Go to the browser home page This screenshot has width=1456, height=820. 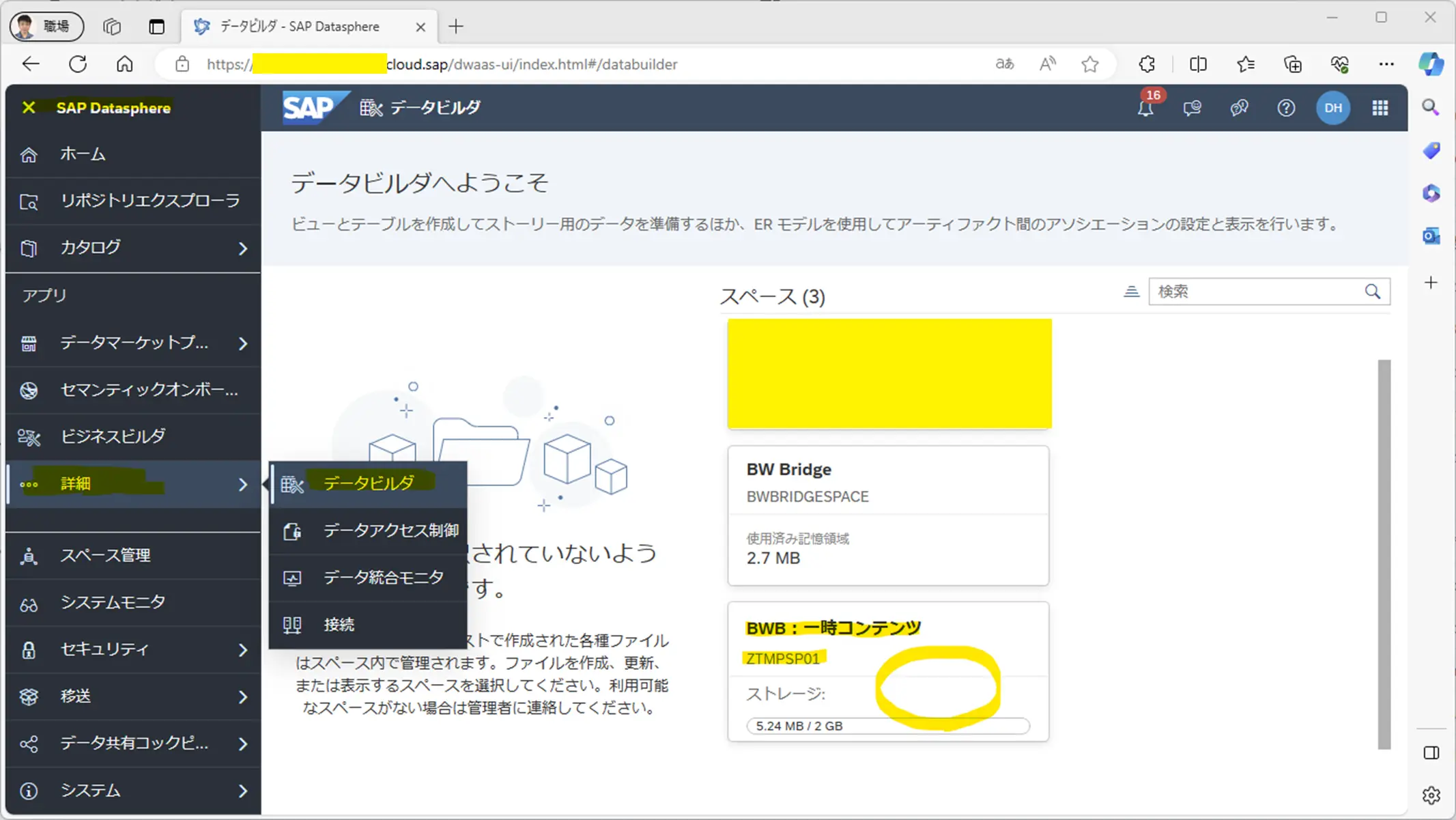[124, 64]
